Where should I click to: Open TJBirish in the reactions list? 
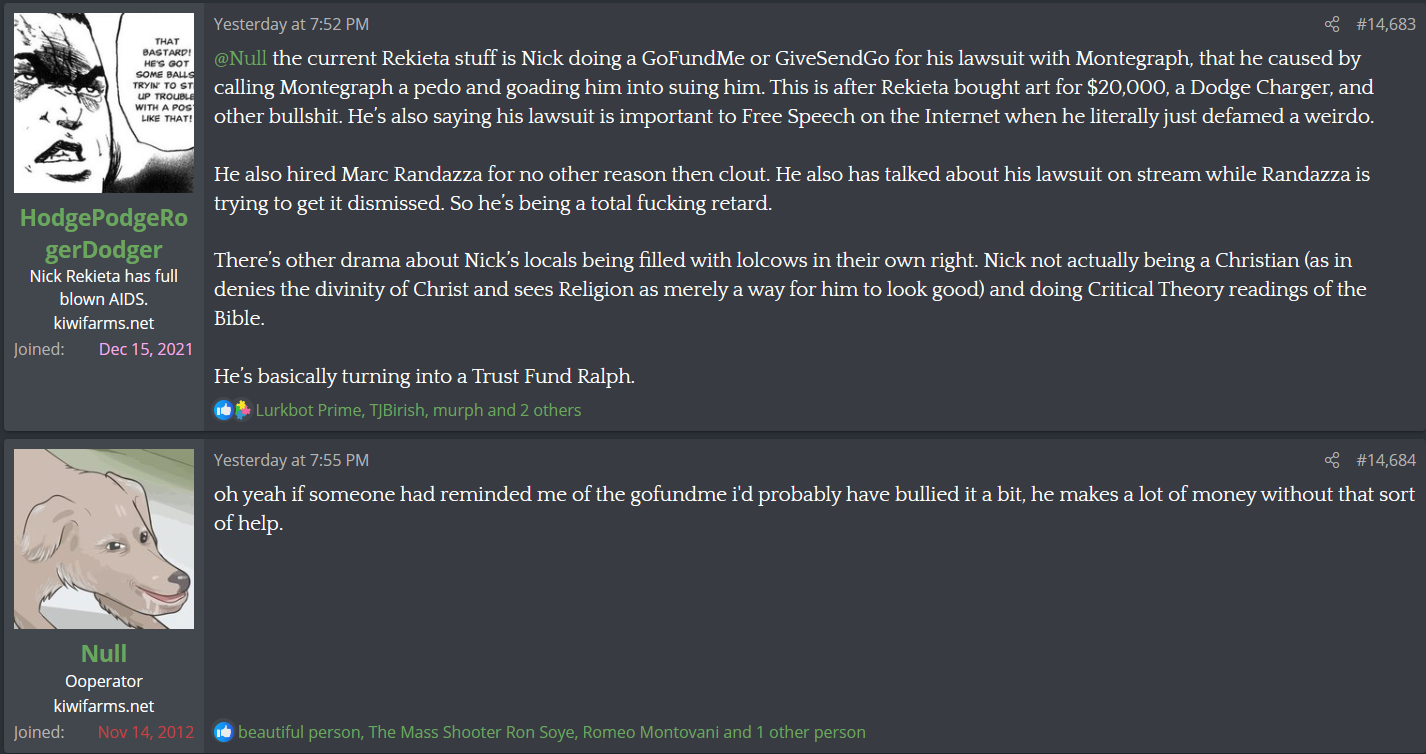(394, 410)
